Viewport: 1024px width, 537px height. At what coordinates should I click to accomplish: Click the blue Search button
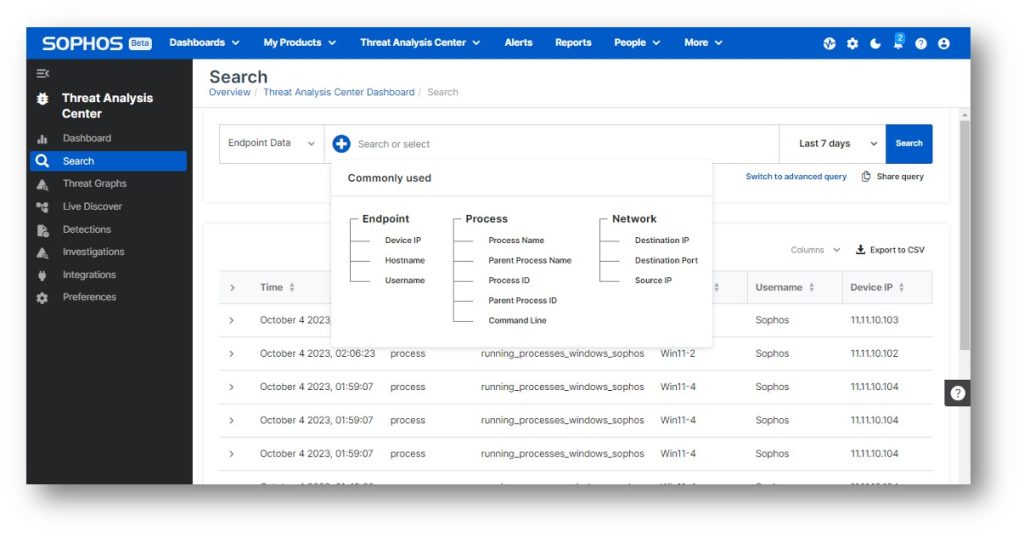pyautogui.click(x=908, y=144)
